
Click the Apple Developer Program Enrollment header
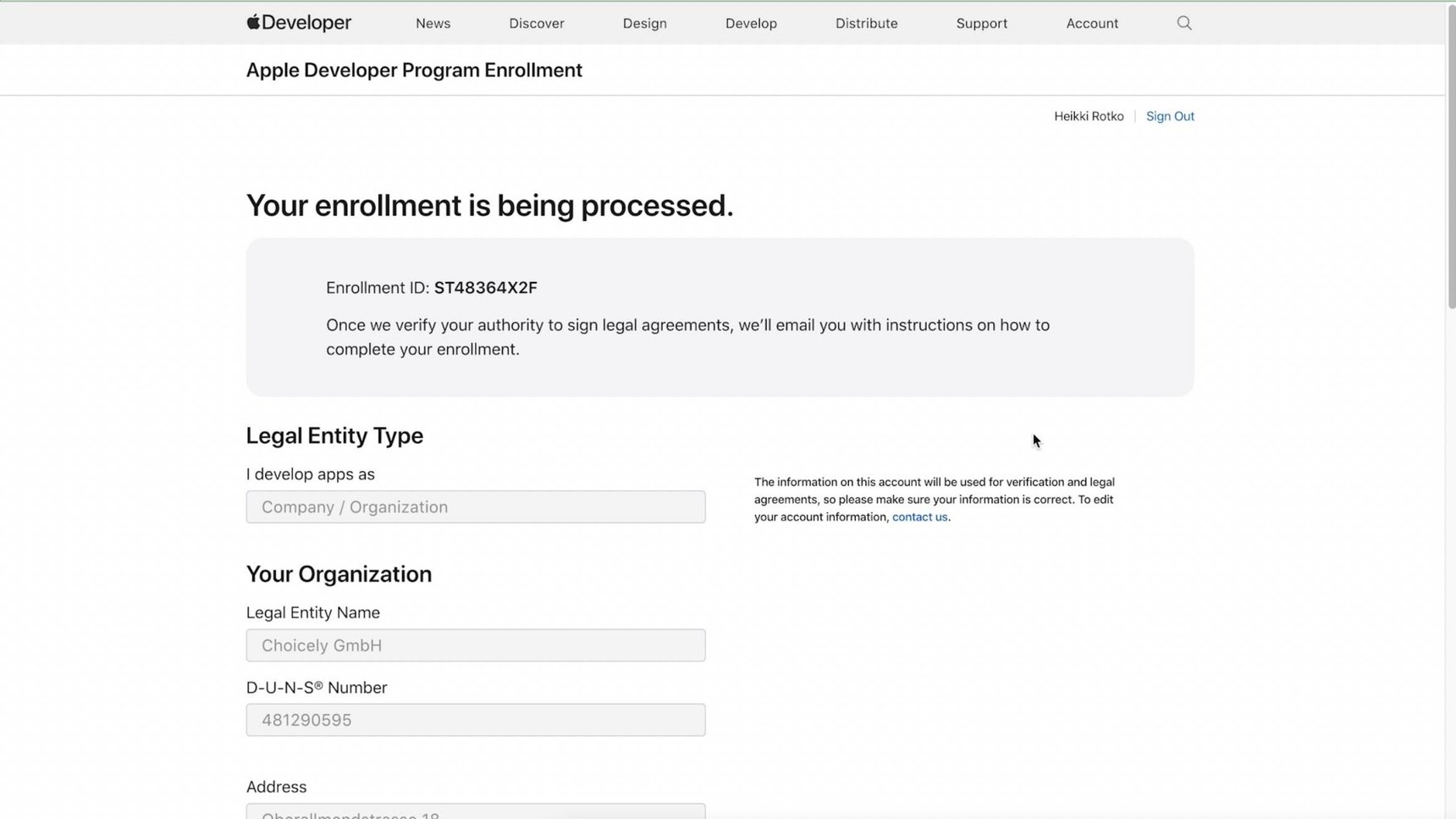414,69
